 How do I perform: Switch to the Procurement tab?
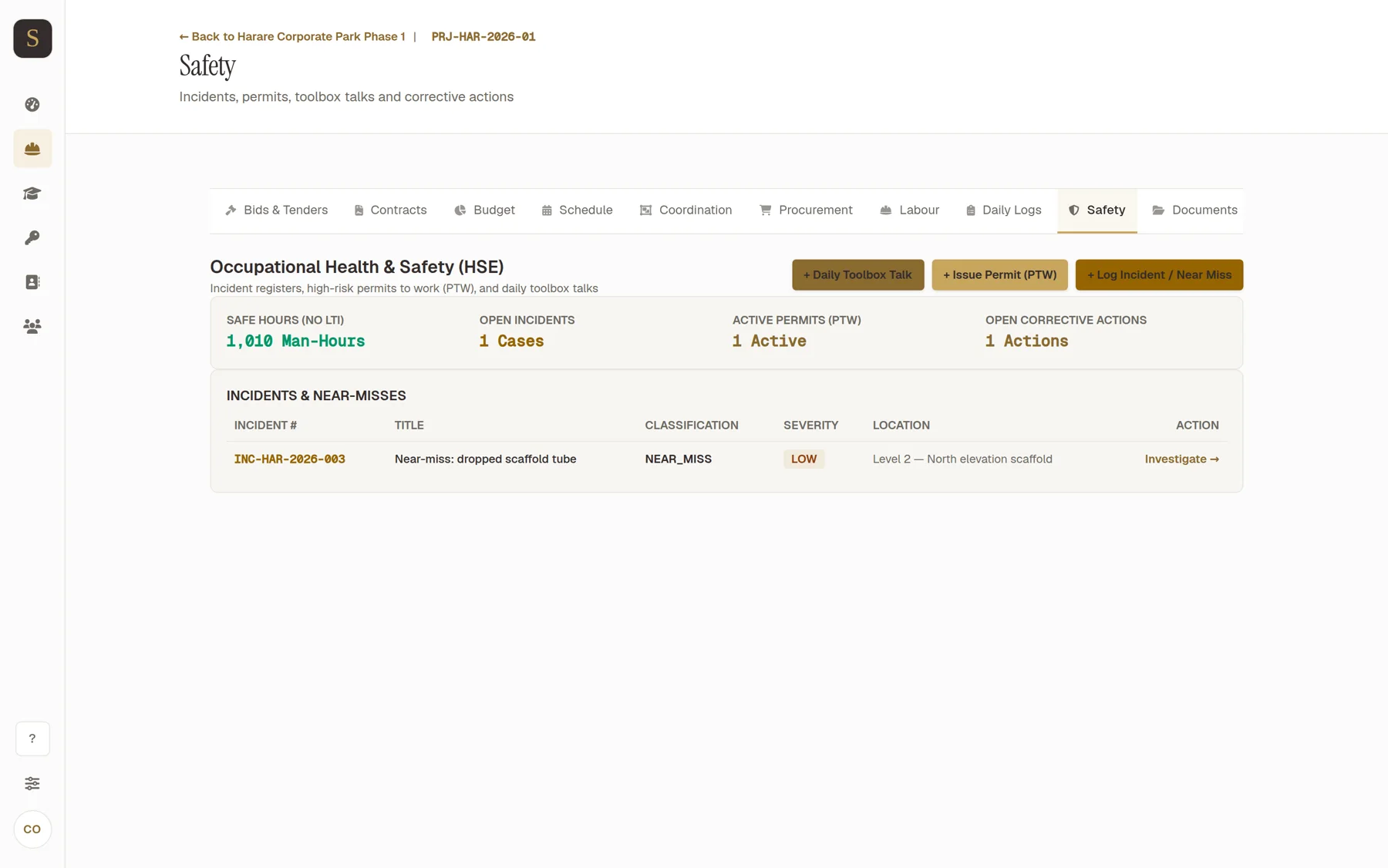click(806, 210)
